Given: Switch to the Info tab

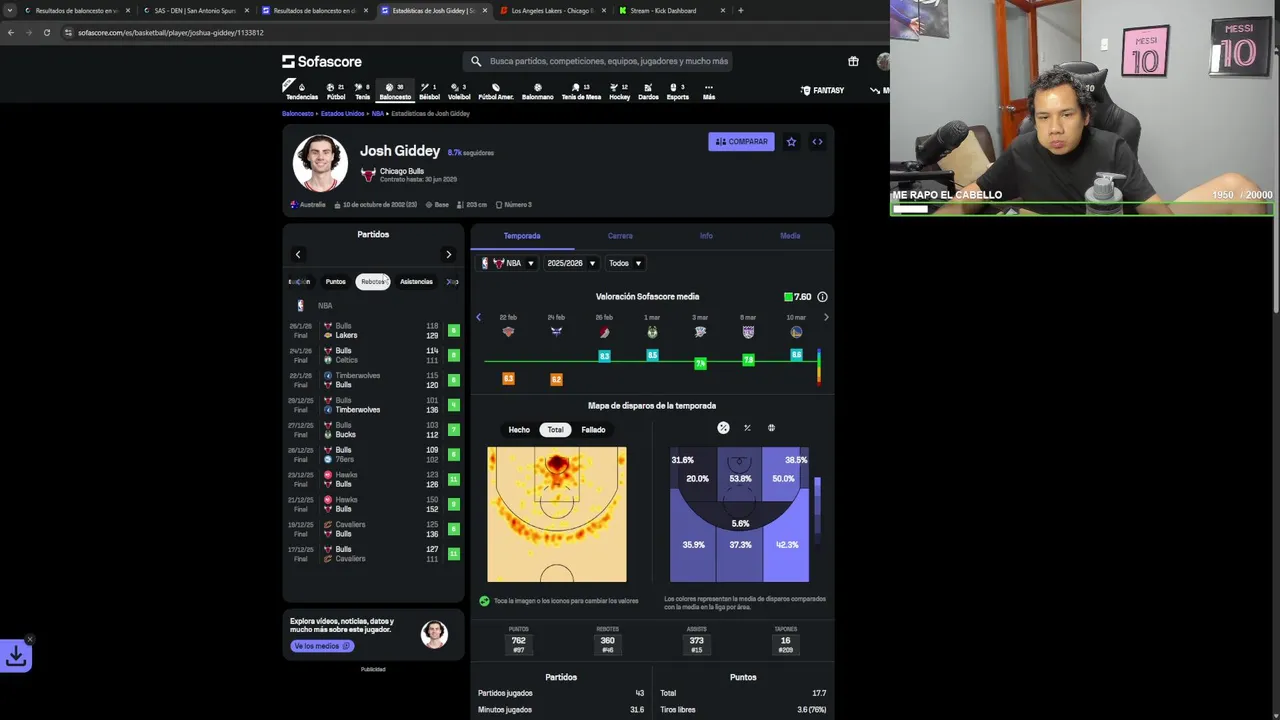Looking at the screenshot, I should click(706, 236).
